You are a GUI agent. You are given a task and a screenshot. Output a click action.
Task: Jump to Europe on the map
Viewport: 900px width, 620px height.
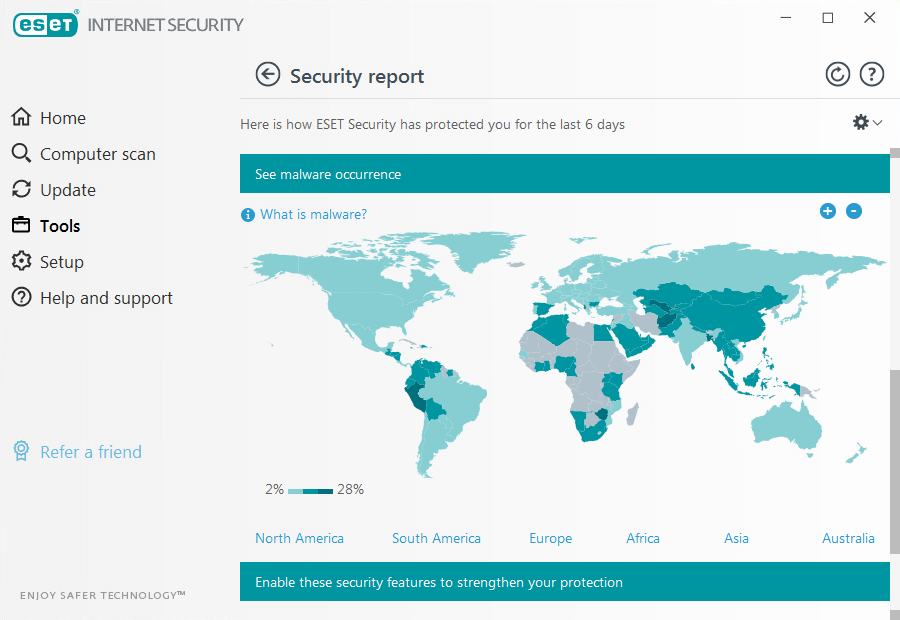(x=550, y=538)
